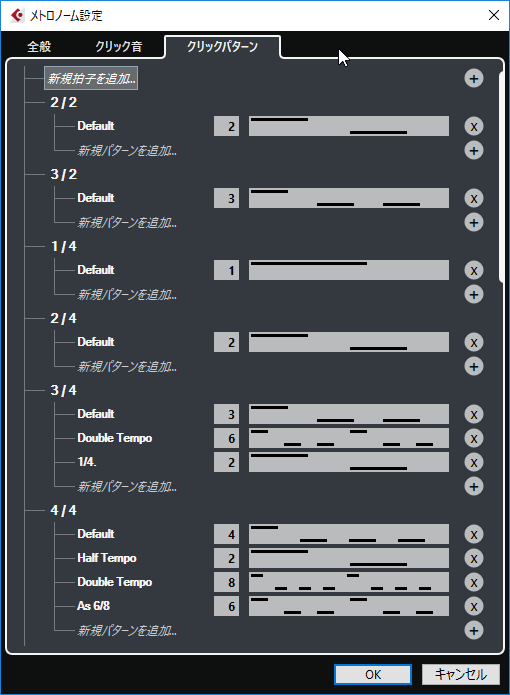Select the 4/4 Default click count field
Viewport: 510px width, 695px height.
click(226, 534)
